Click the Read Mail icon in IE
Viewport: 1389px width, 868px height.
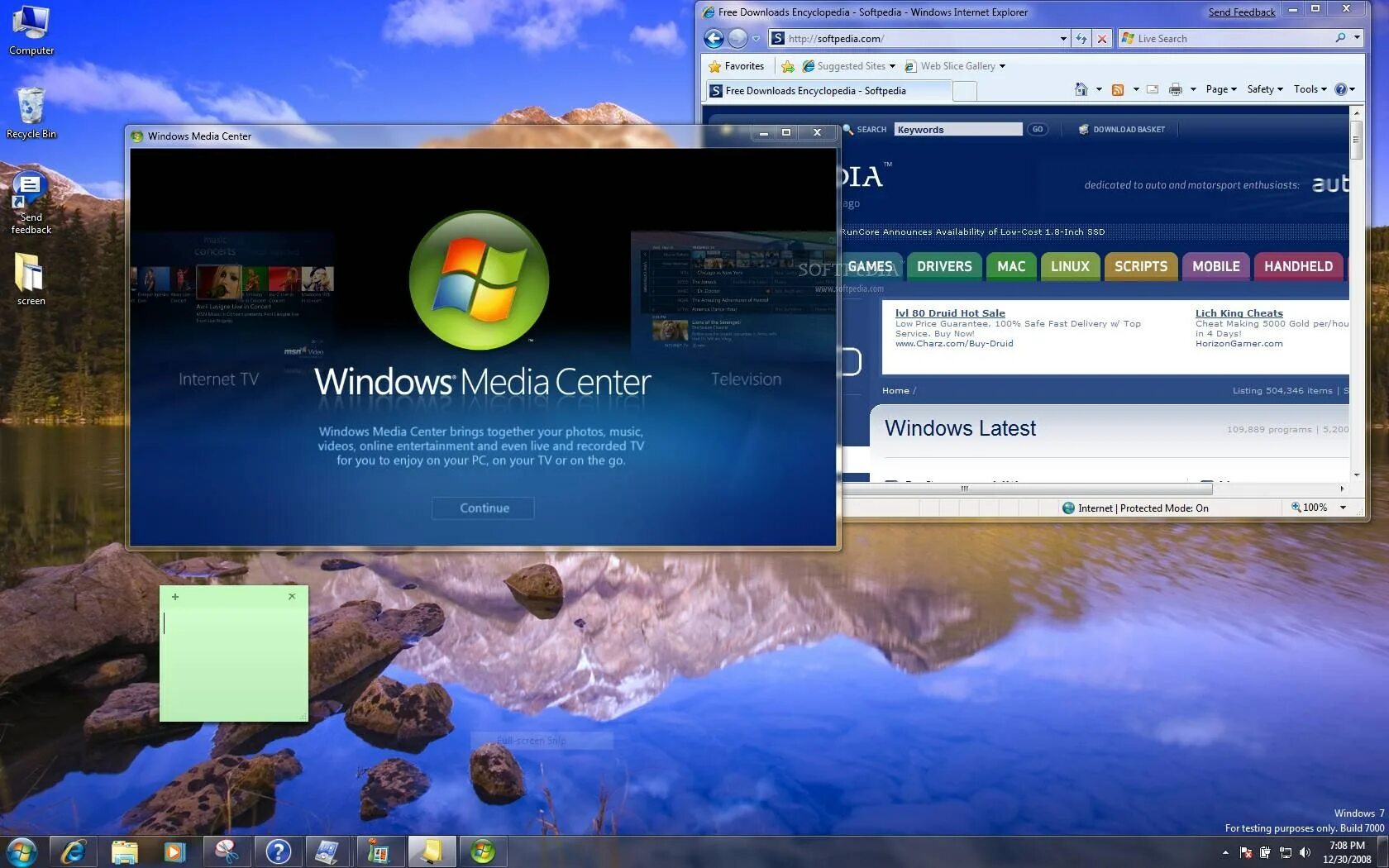[x=1153, y=89]
